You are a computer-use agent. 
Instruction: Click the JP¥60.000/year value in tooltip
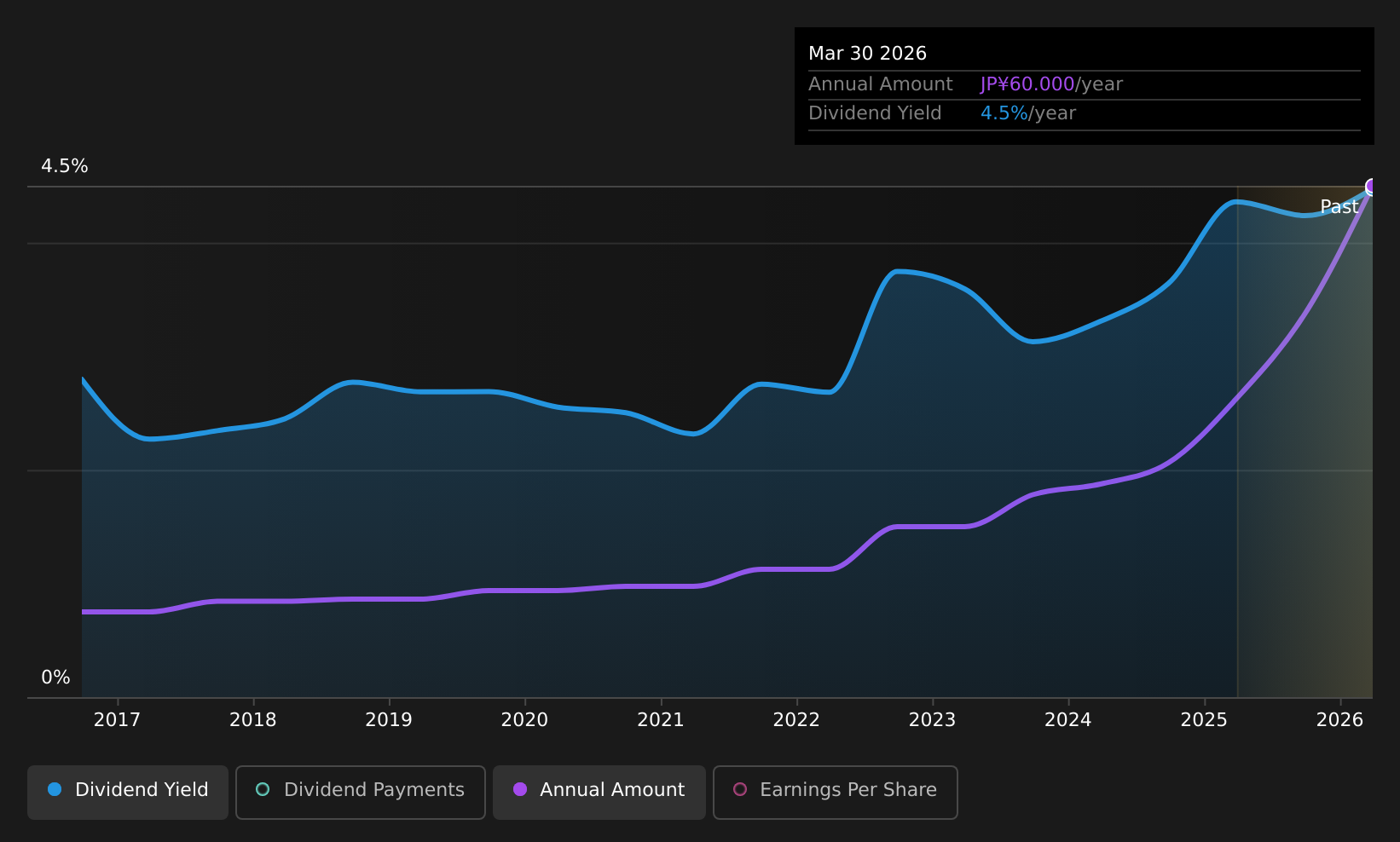tap(1051, 84)
